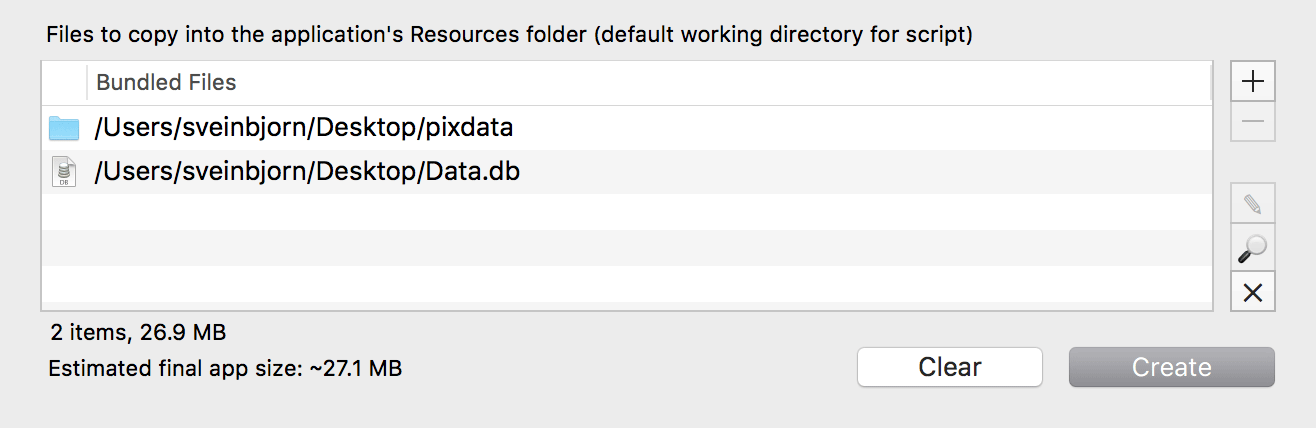Click the divider at right end of header
Viewport: 1316px width, 428px height.
pos(1210,82)
